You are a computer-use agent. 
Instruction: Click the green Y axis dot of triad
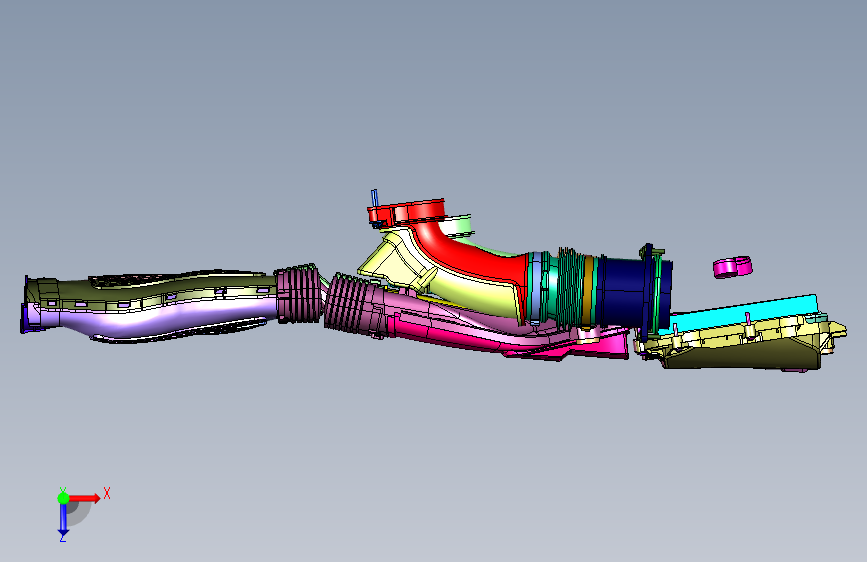[x=63, y=498]
